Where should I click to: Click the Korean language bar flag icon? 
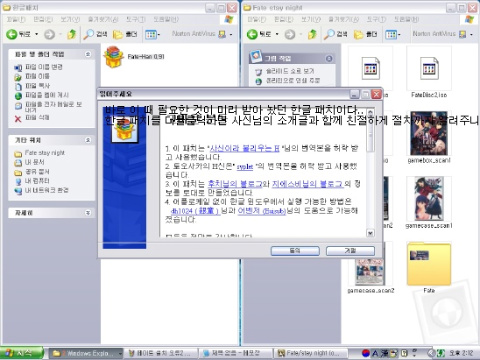point(366,353)
